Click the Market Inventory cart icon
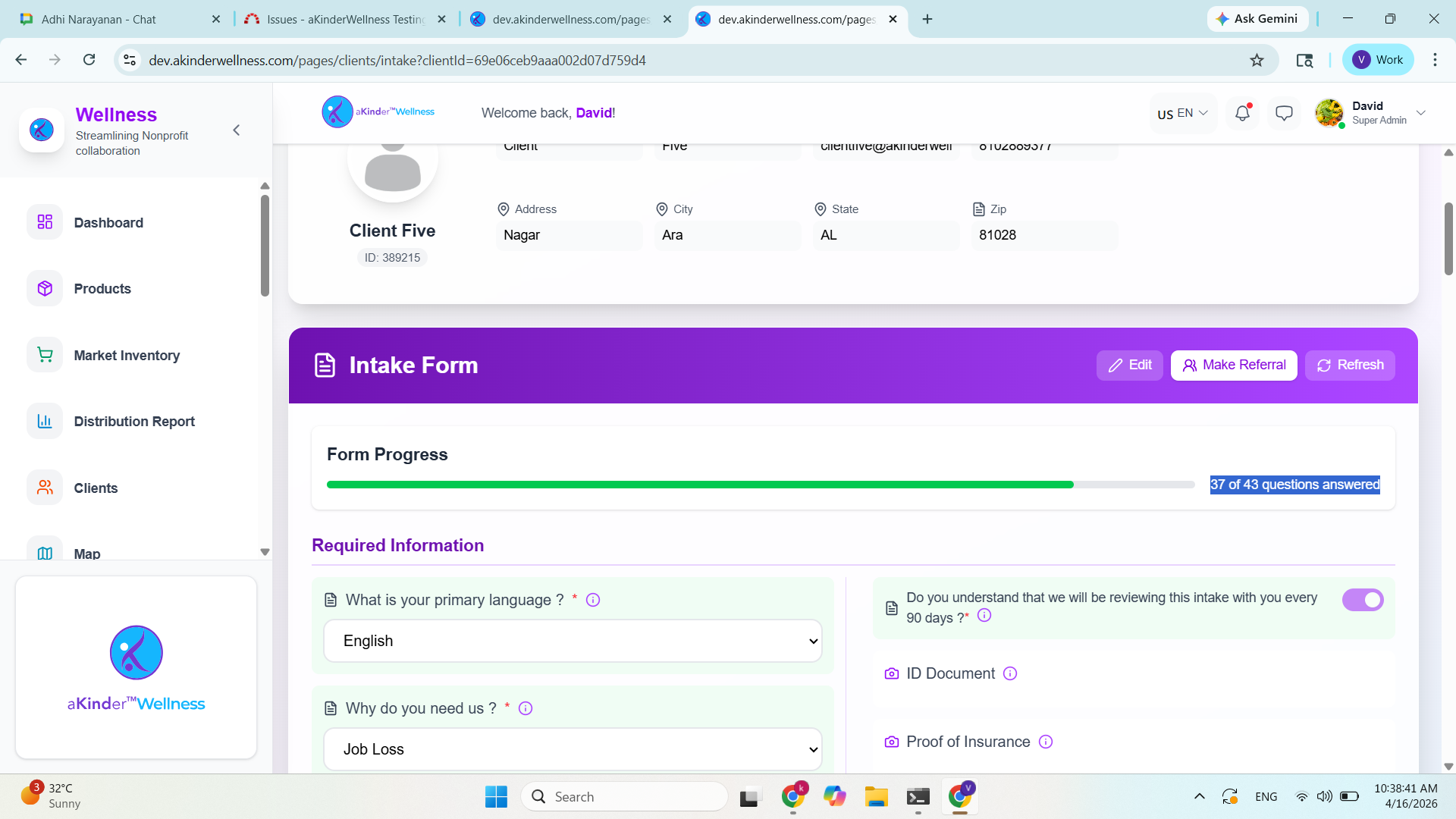This screenshot has height=819, width=1456. (45, 355)
